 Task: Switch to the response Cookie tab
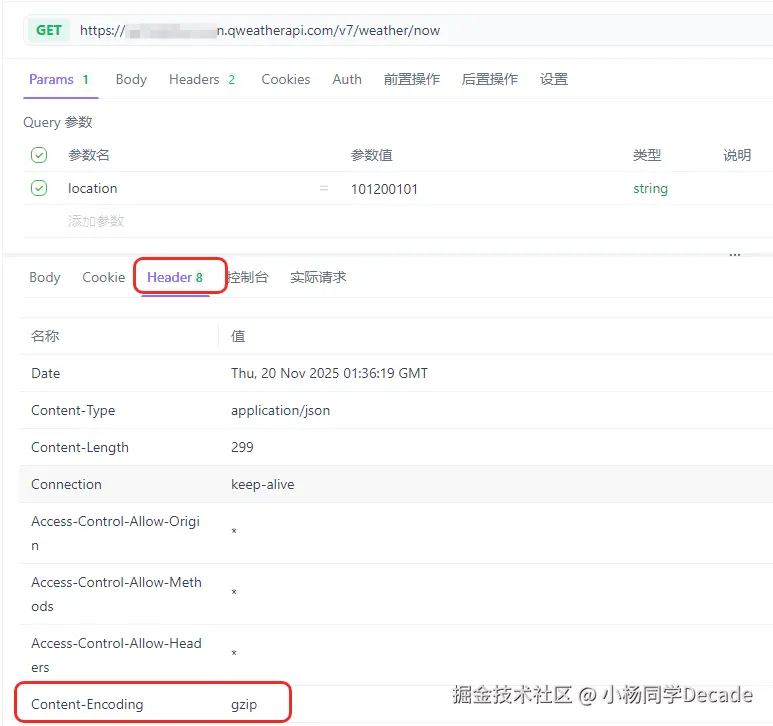point(104,277)
